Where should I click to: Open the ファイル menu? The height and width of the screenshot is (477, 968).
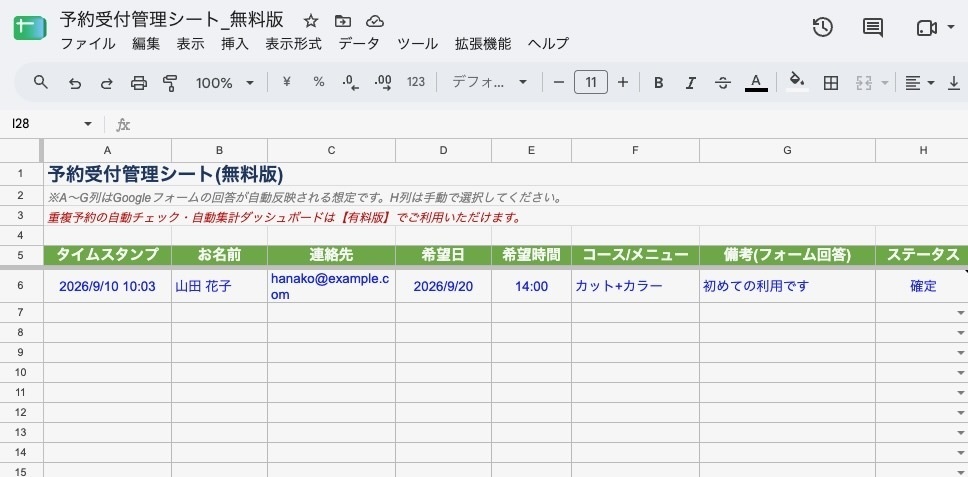tap(88, 44)
